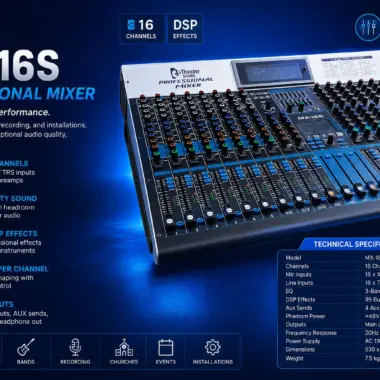Click the CHURCHES label
Viewport: 380px width, 380px height.
point(124,362)
